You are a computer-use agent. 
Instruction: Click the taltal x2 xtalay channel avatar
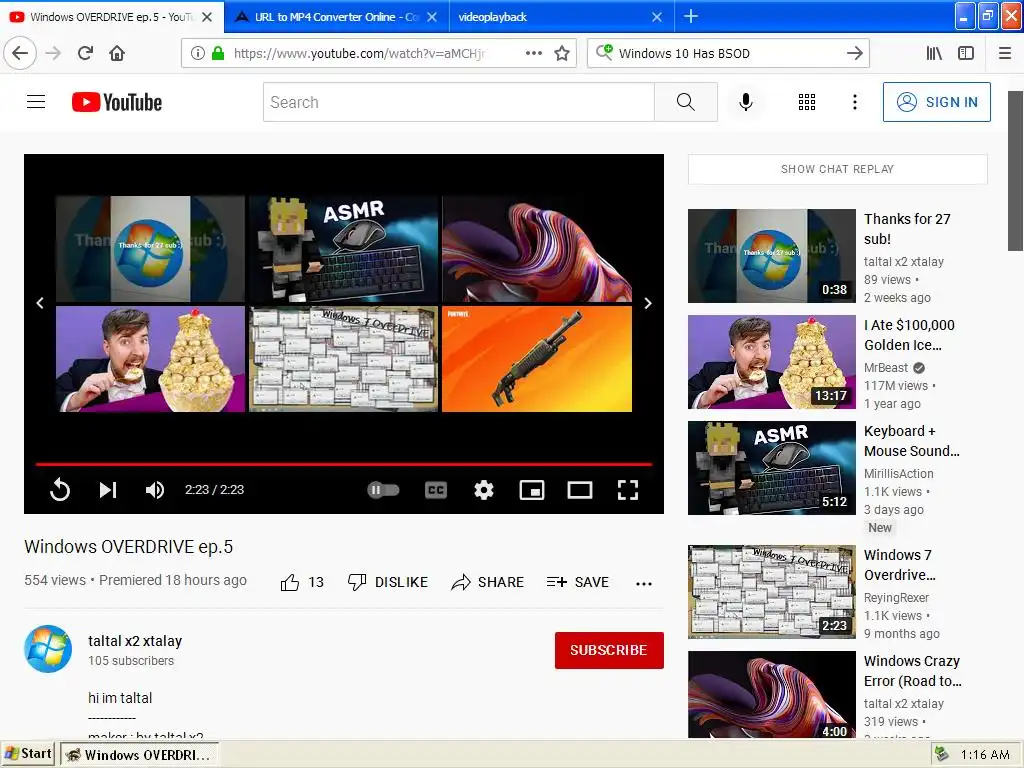click(x=48, y=648)
